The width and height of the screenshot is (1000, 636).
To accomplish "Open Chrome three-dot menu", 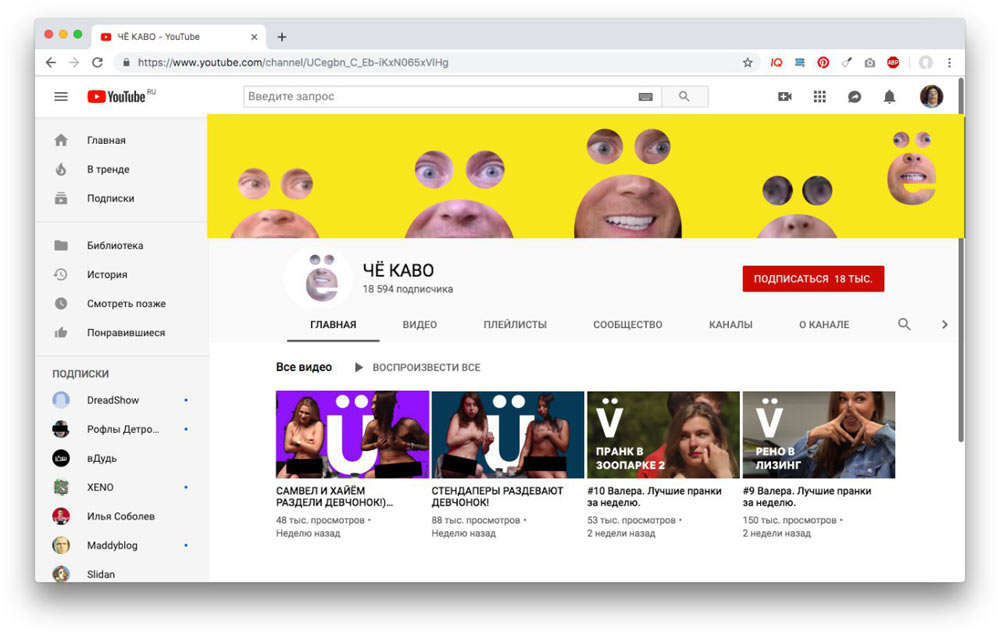I will [x=949, y=62].
